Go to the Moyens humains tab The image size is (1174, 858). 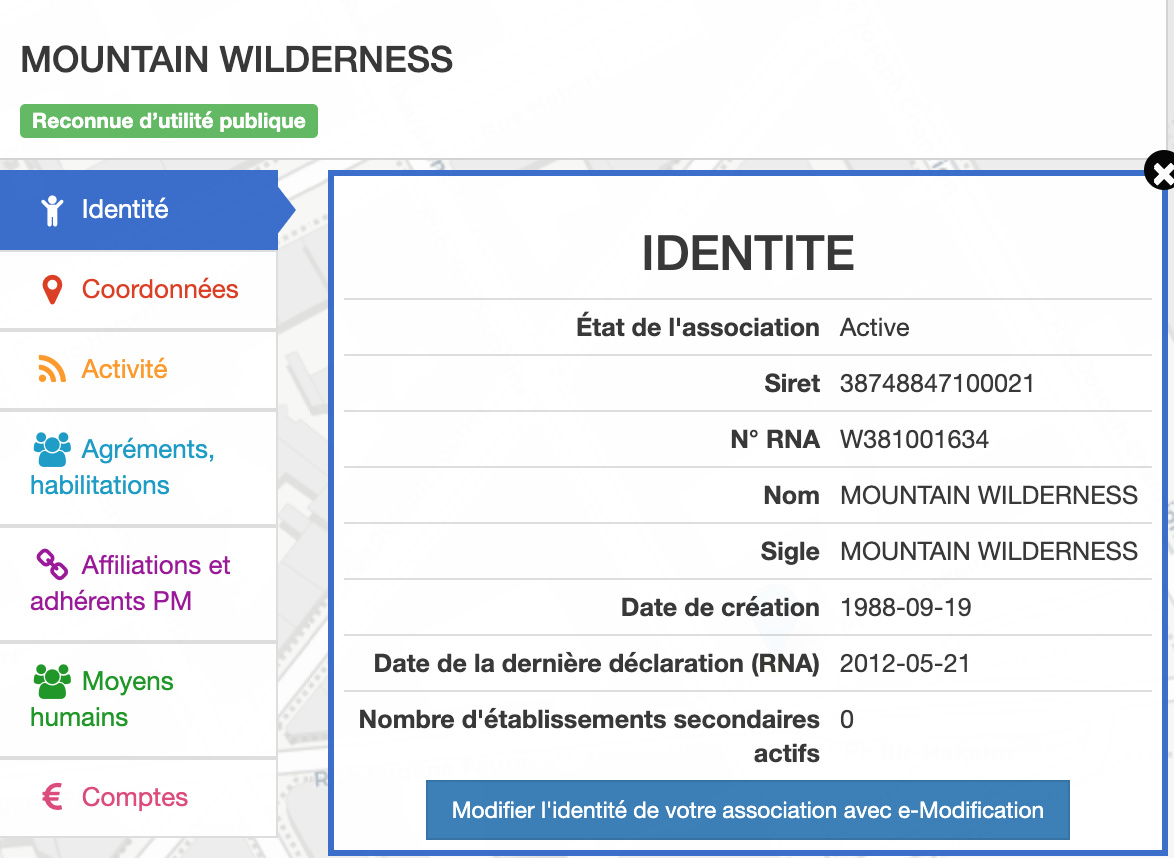tap(139, 699)
